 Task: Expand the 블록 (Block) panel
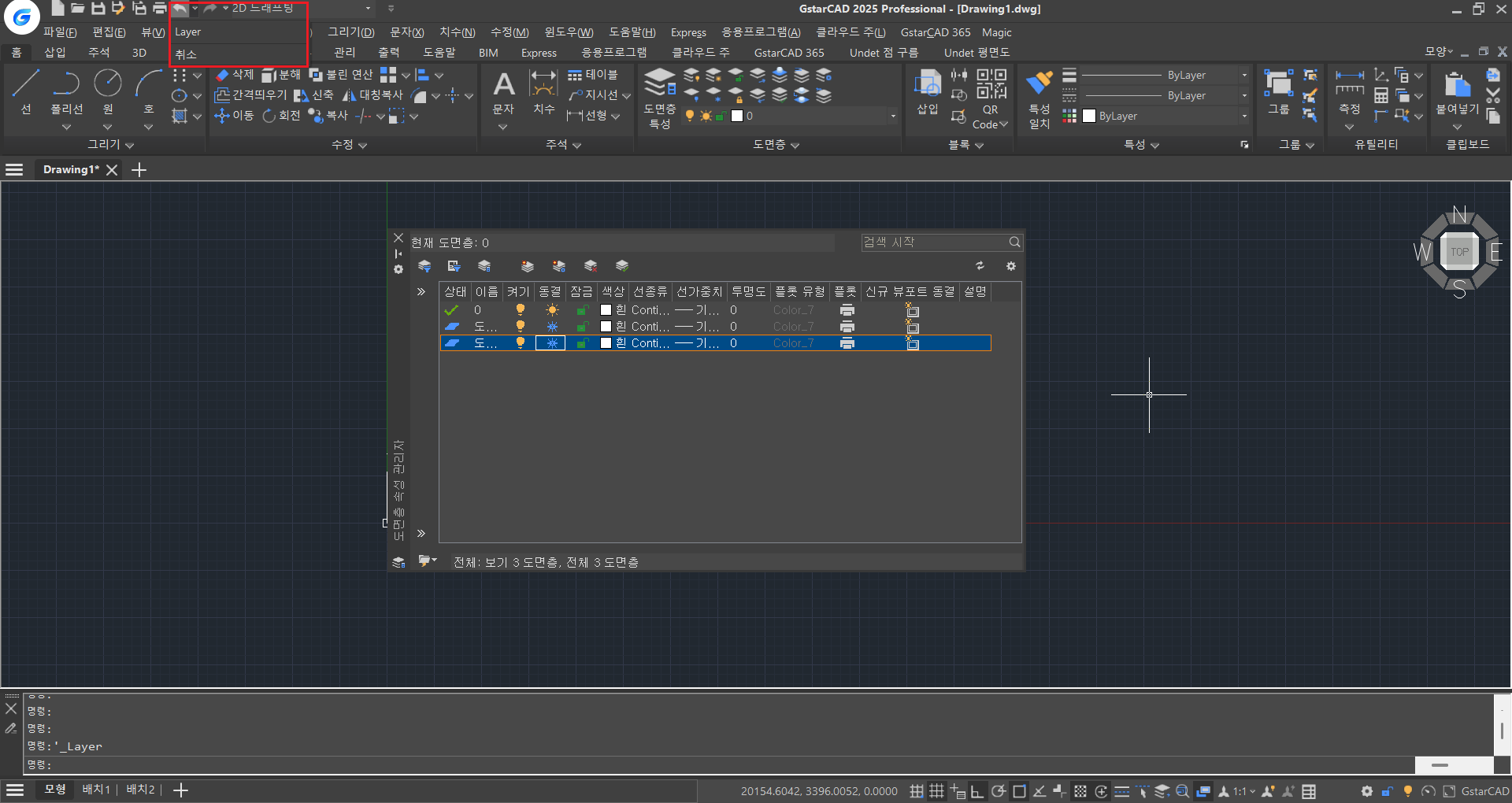pos(966,145)
